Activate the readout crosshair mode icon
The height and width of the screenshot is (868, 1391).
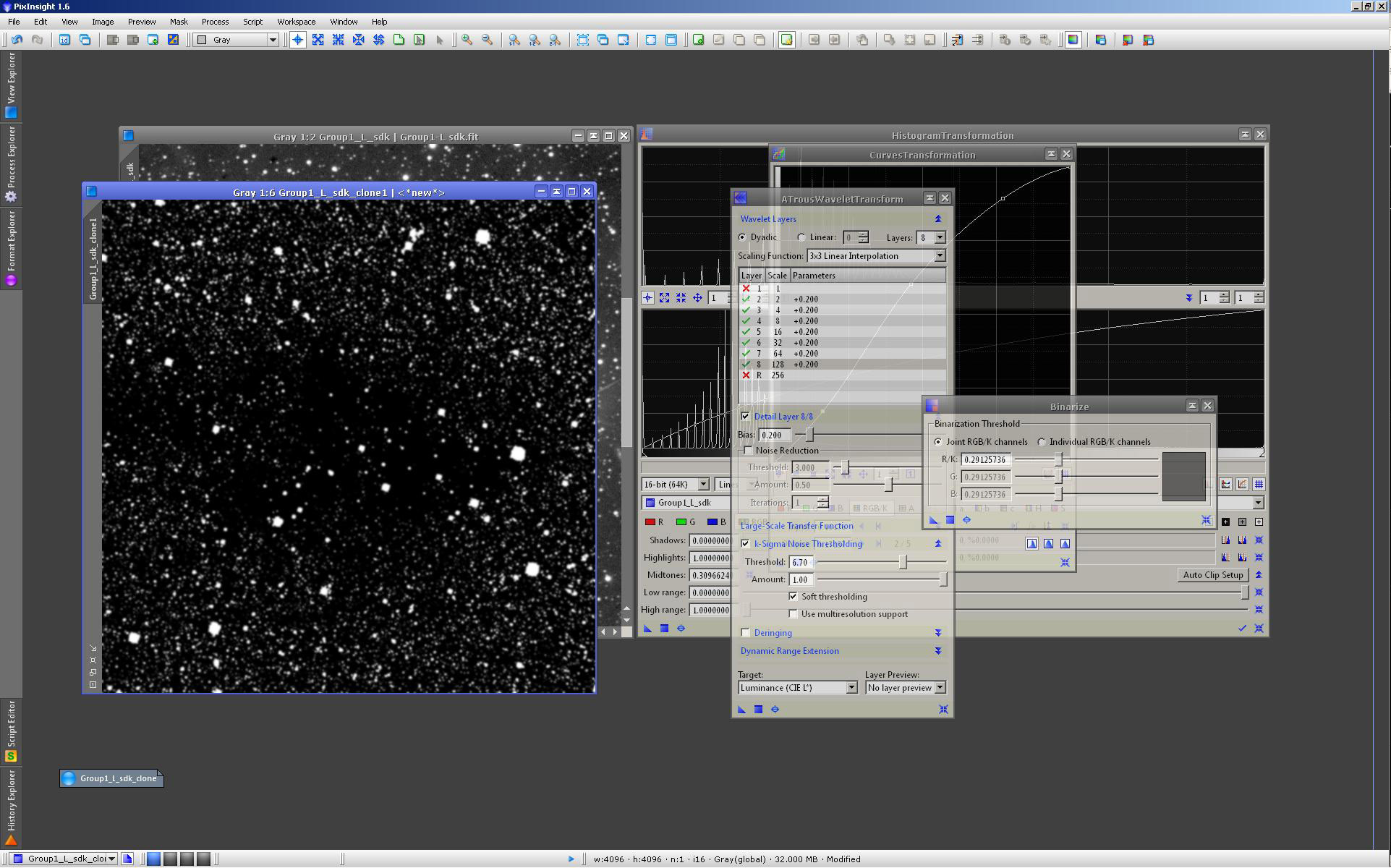coord(297,40)
